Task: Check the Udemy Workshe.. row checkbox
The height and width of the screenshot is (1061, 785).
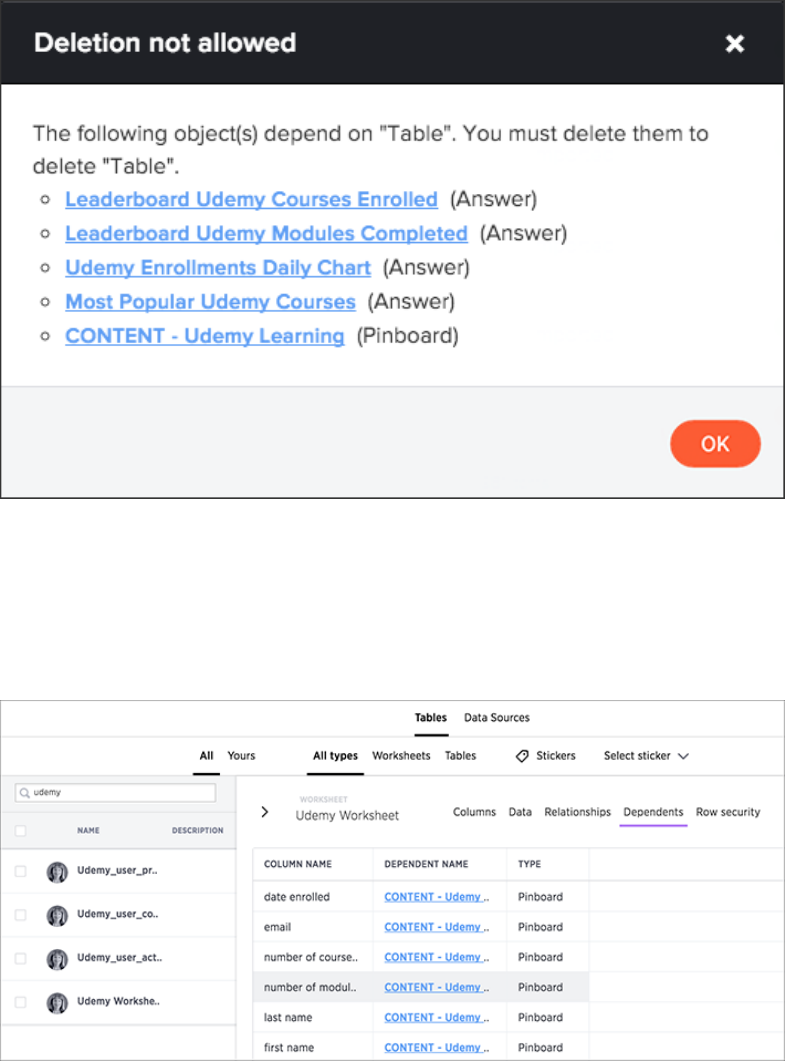Action: [x=21, y=1001]
